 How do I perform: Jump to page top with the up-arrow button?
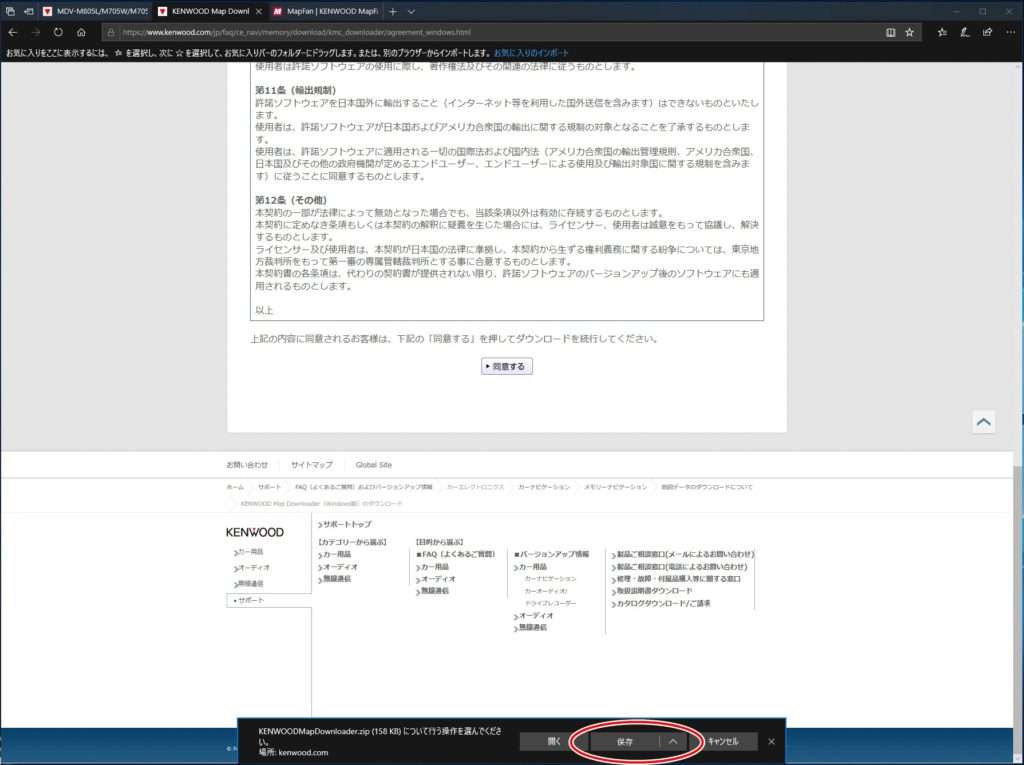(984, 422)
